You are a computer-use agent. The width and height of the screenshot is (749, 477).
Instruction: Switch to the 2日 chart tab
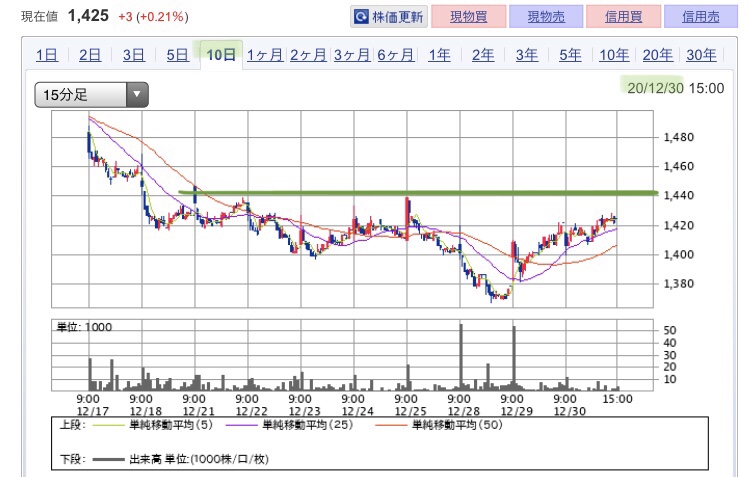click(x=90, y=55)
